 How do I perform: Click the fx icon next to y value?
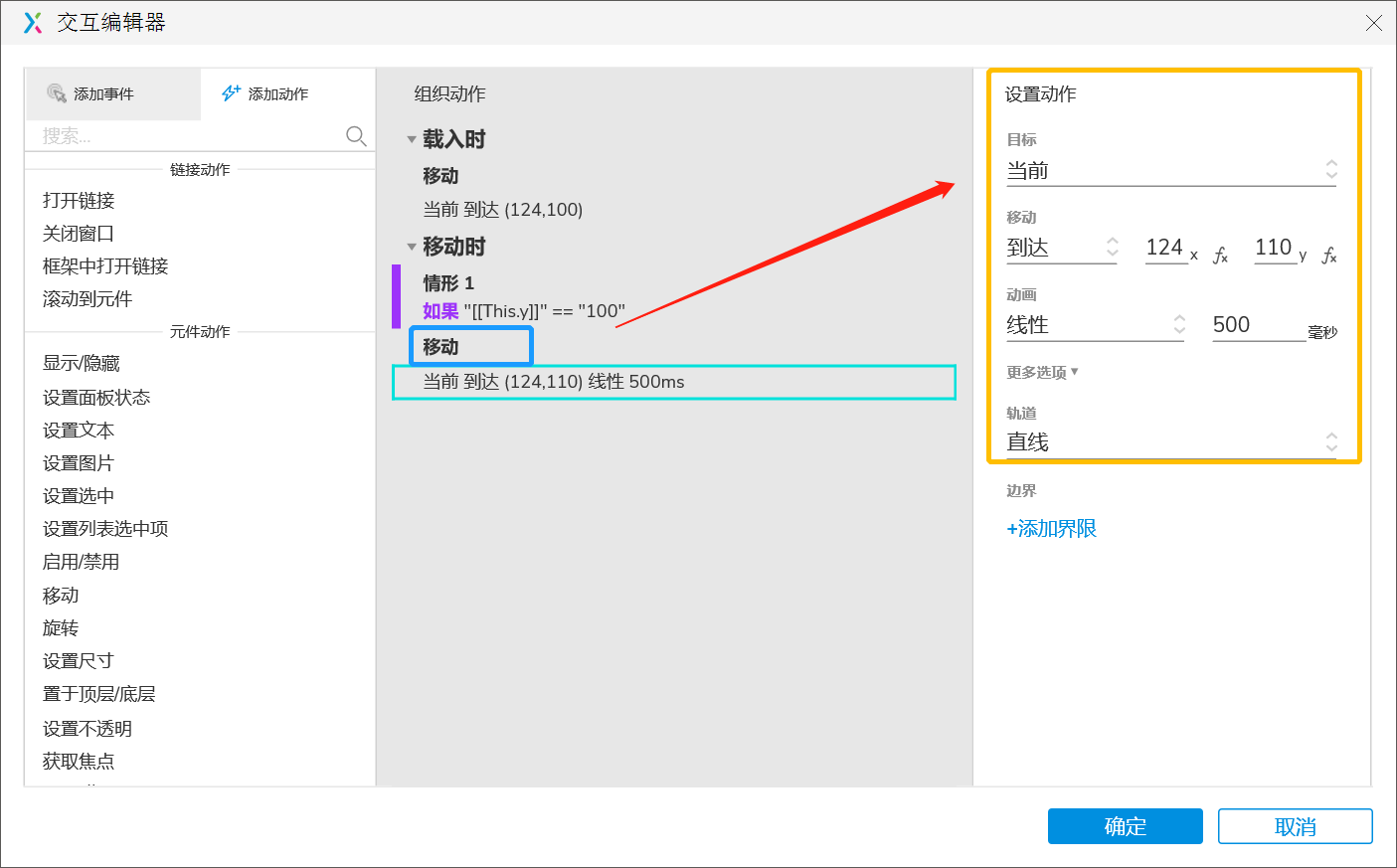pos(1329,256)
